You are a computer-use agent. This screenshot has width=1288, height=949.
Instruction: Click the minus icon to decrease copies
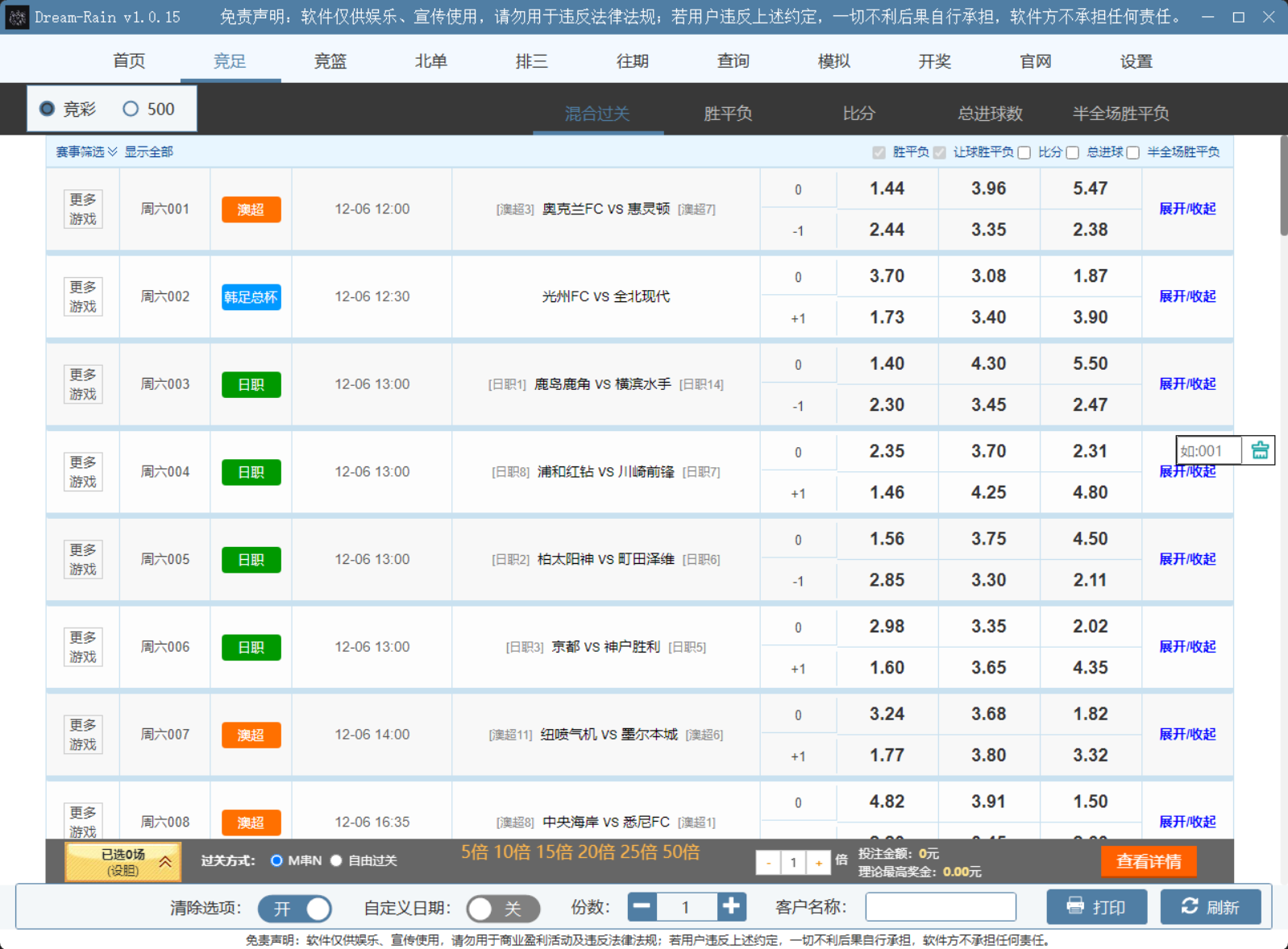click(x=642, y=906)
